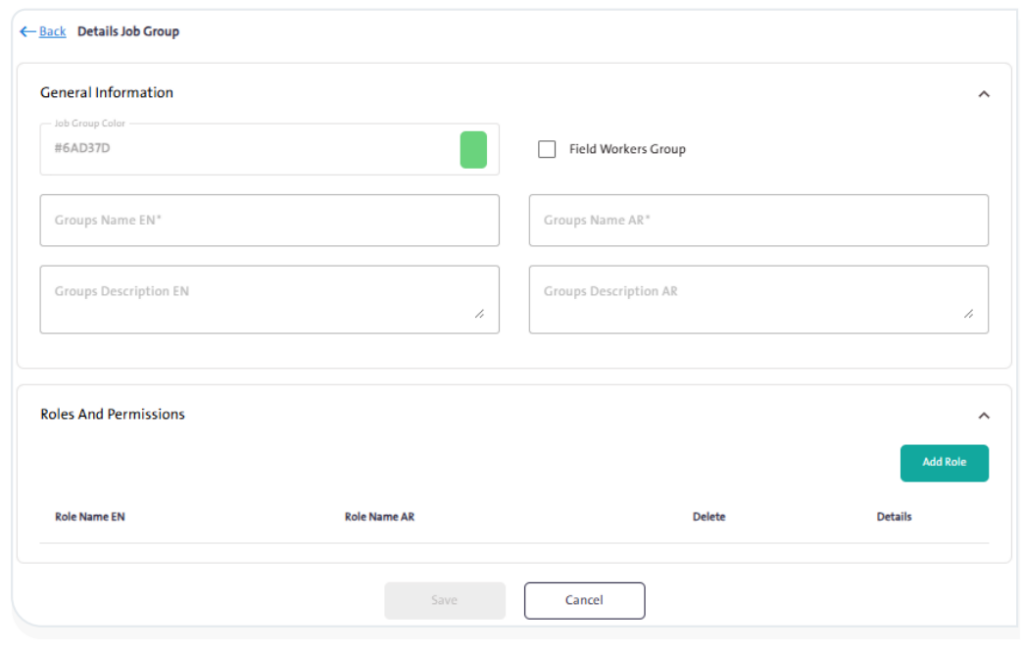Click into the Groups Description EN textarea
1024x650 pixels.
click(x=260, y=299)
